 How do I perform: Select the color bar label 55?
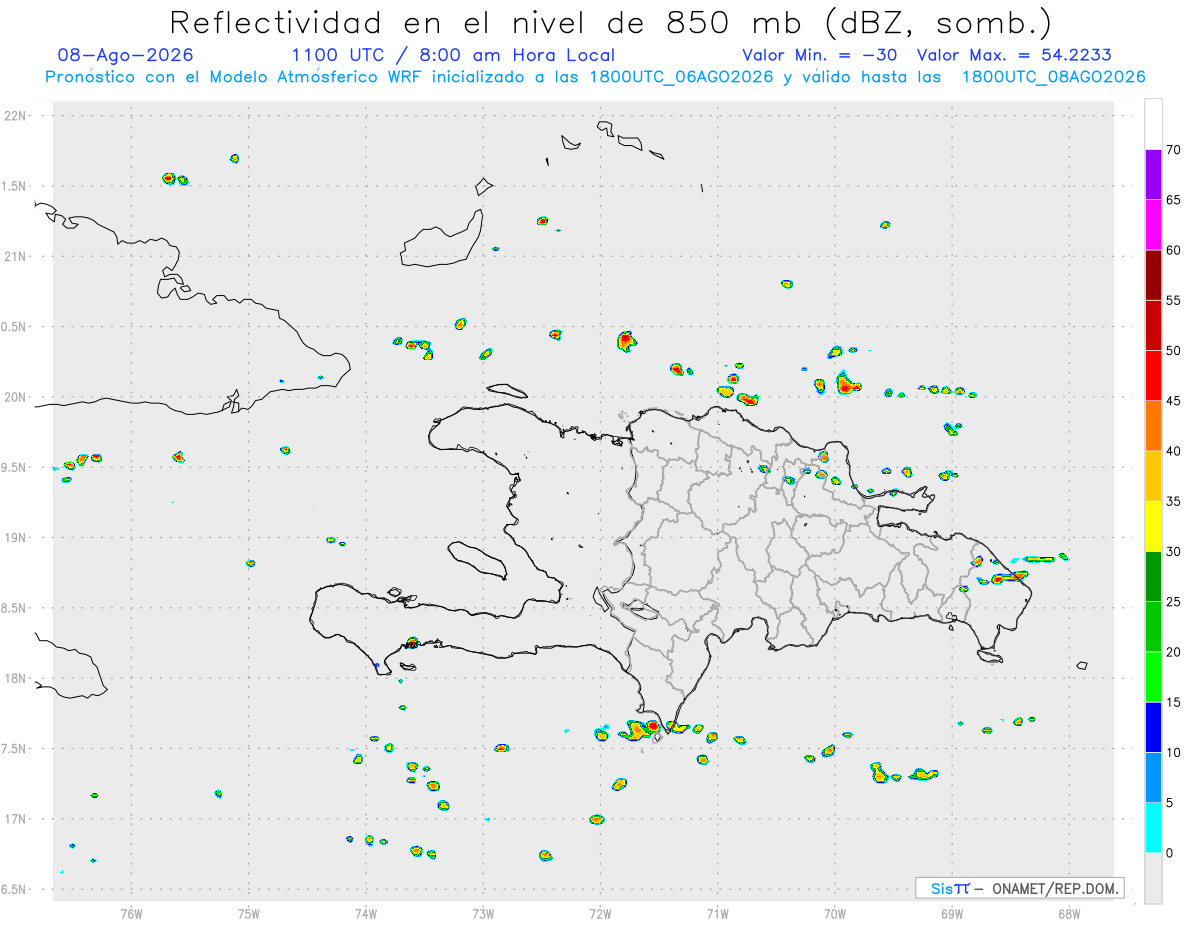point(1174,300)
